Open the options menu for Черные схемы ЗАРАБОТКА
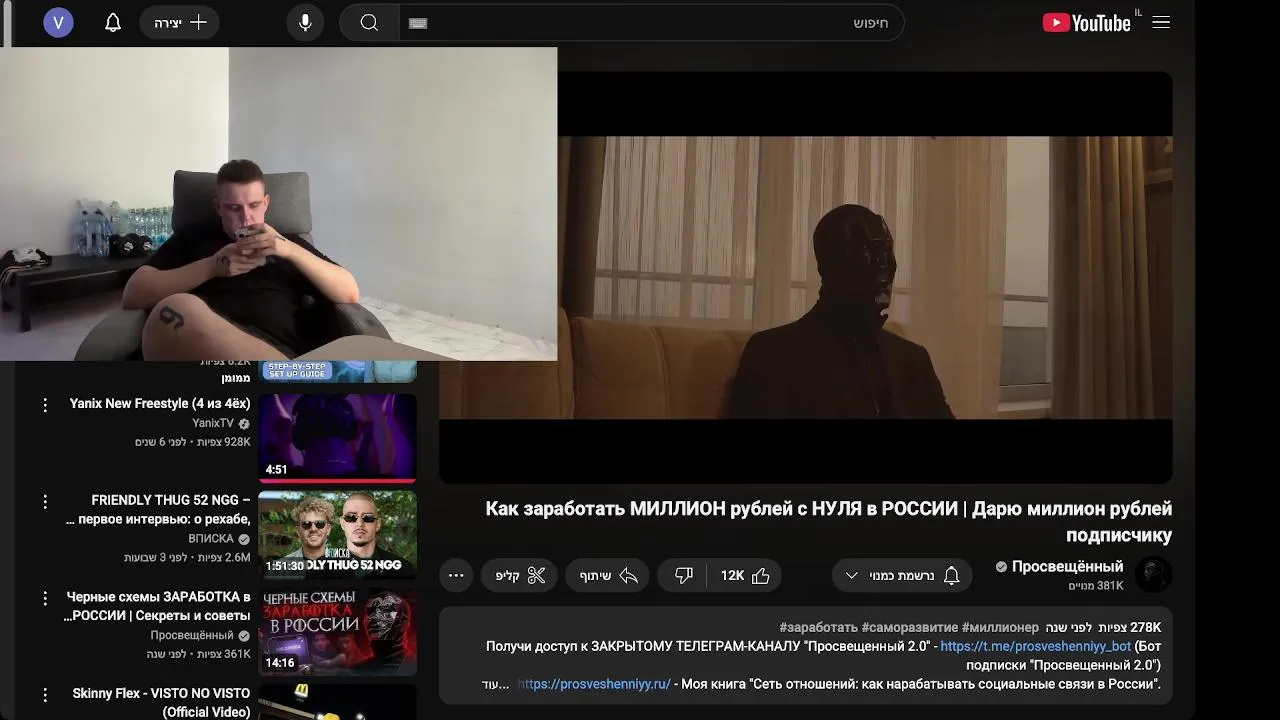This screenshot has width=1280, height=720. tap(45, 598)
